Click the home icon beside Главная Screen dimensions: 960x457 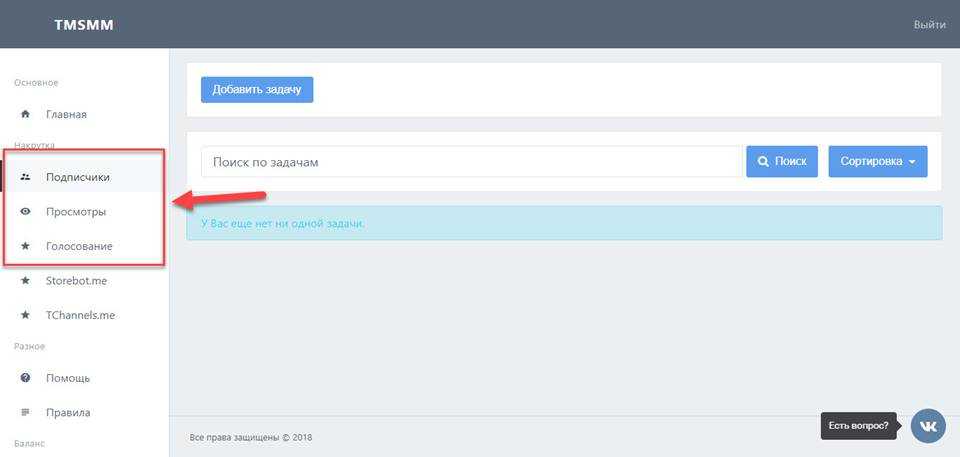pyautogui.click(x=25, y=115)
